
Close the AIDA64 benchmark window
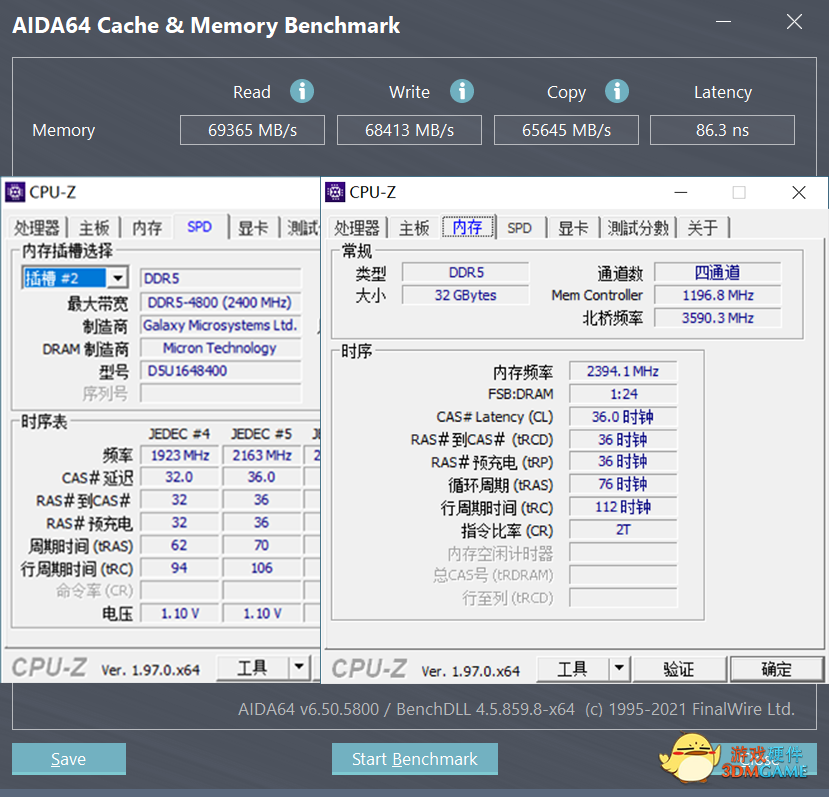pos(794,22)
